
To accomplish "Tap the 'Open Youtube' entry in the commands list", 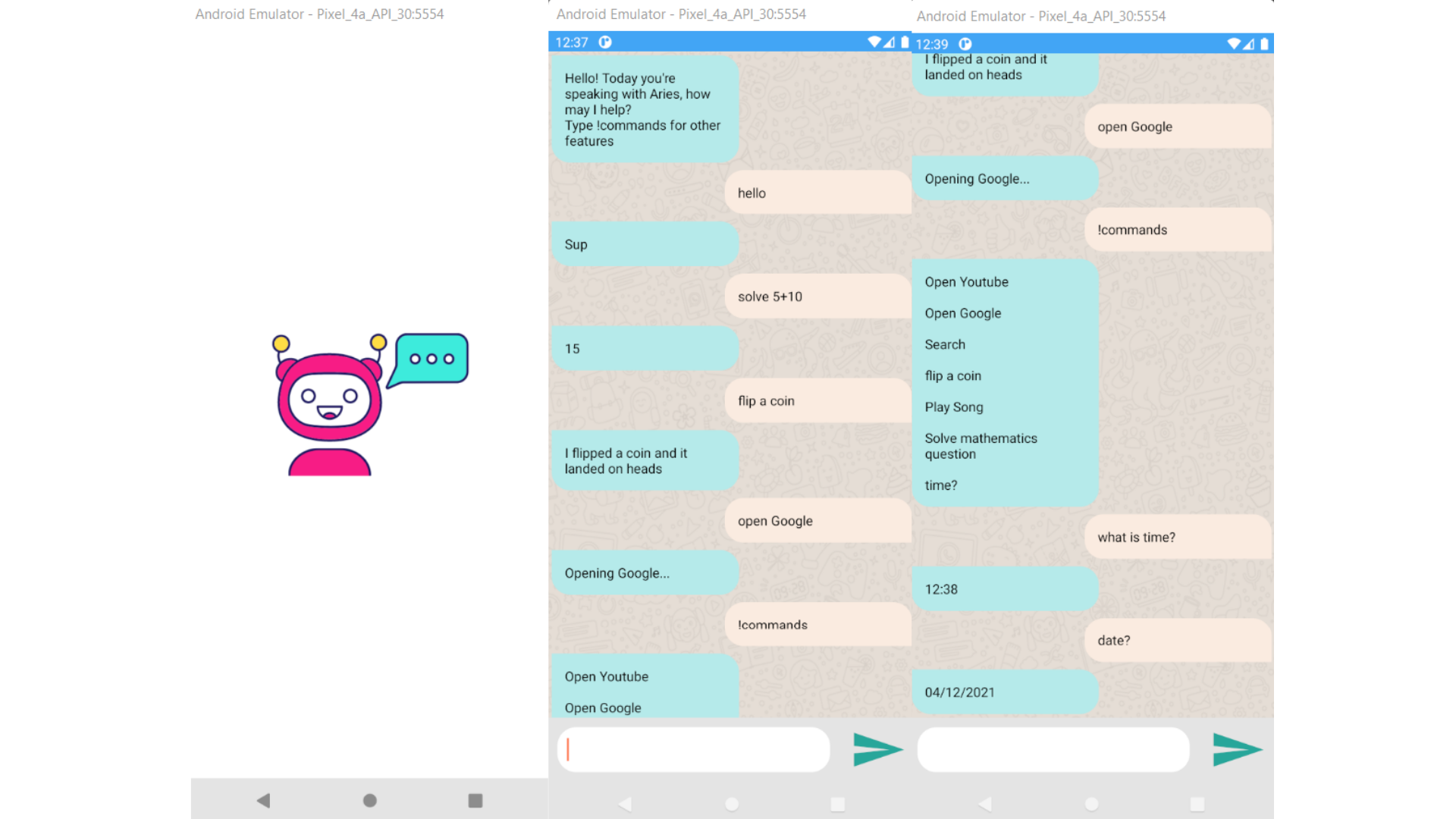I will 966,281.
